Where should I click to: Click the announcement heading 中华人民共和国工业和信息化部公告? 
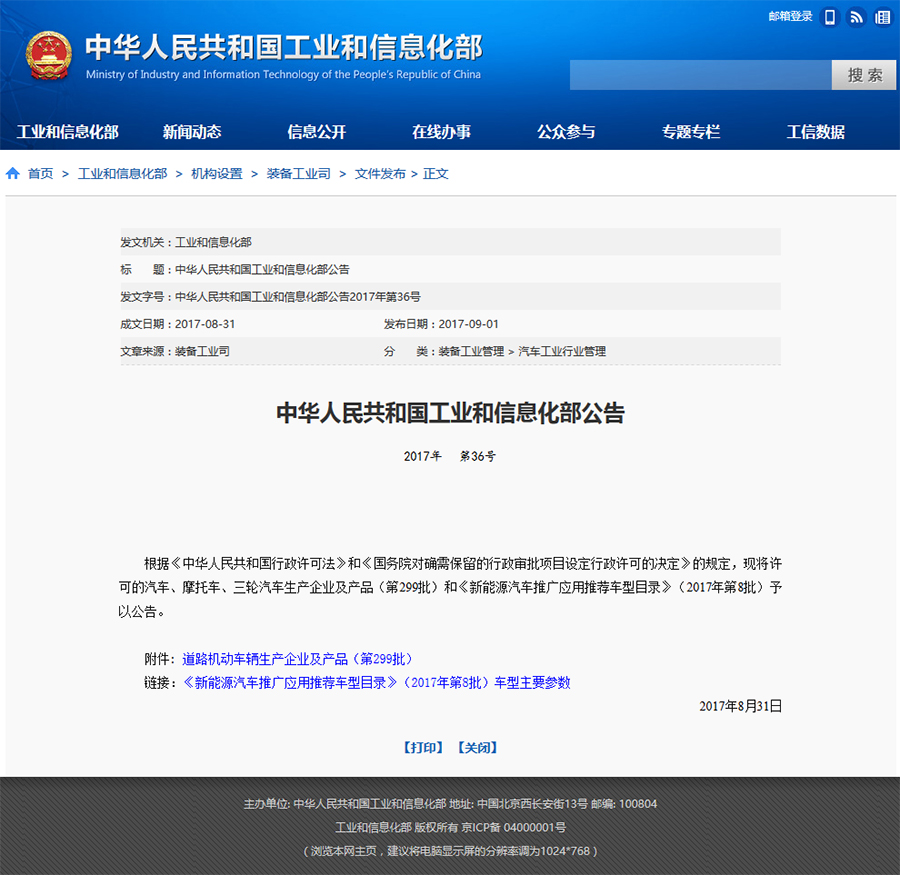point(451,413)
